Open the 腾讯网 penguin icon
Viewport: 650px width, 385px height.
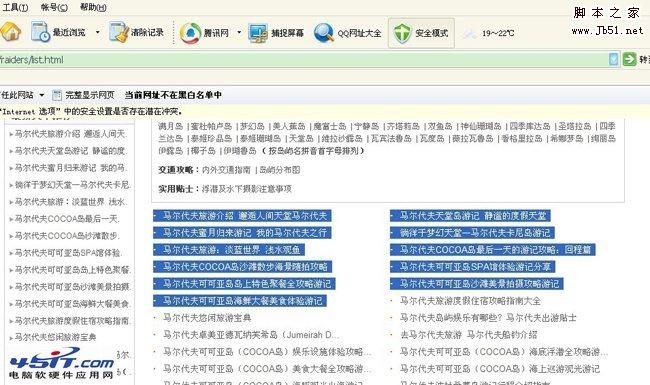coord(190,33)
